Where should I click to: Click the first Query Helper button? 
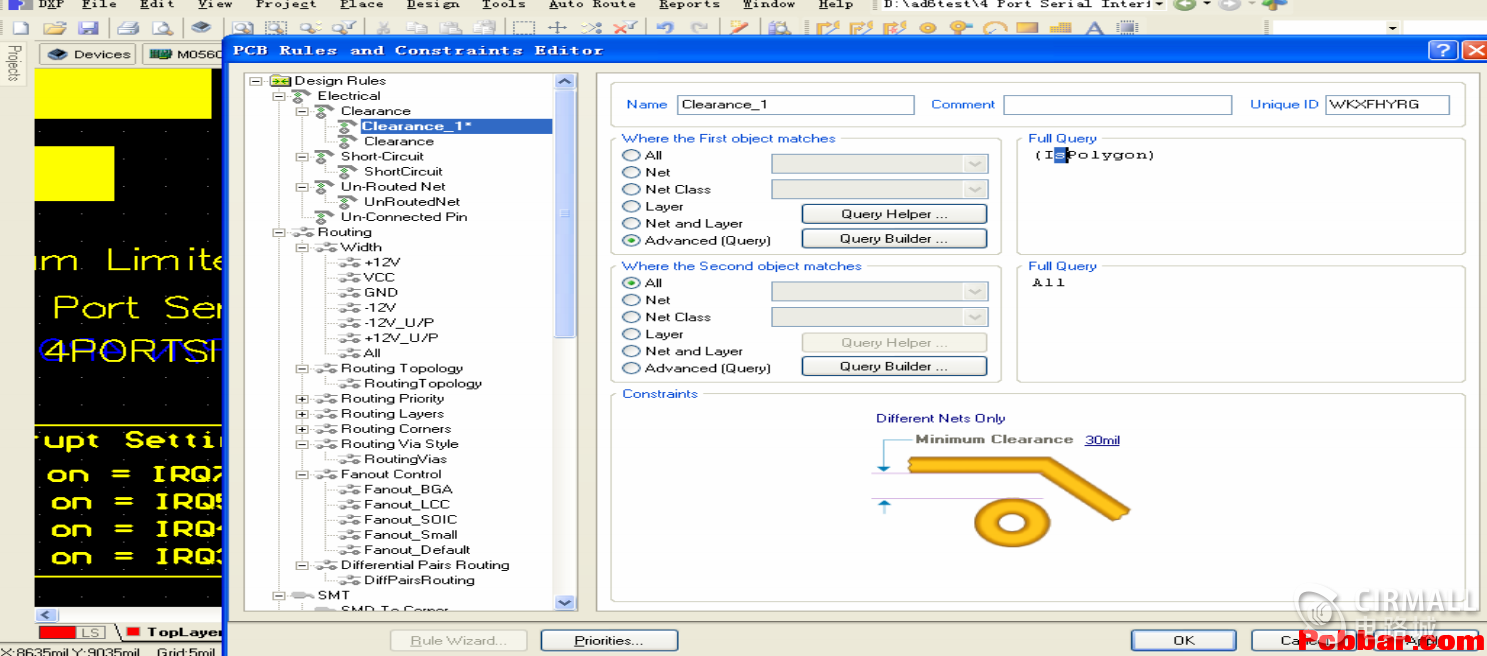point(893,214)
